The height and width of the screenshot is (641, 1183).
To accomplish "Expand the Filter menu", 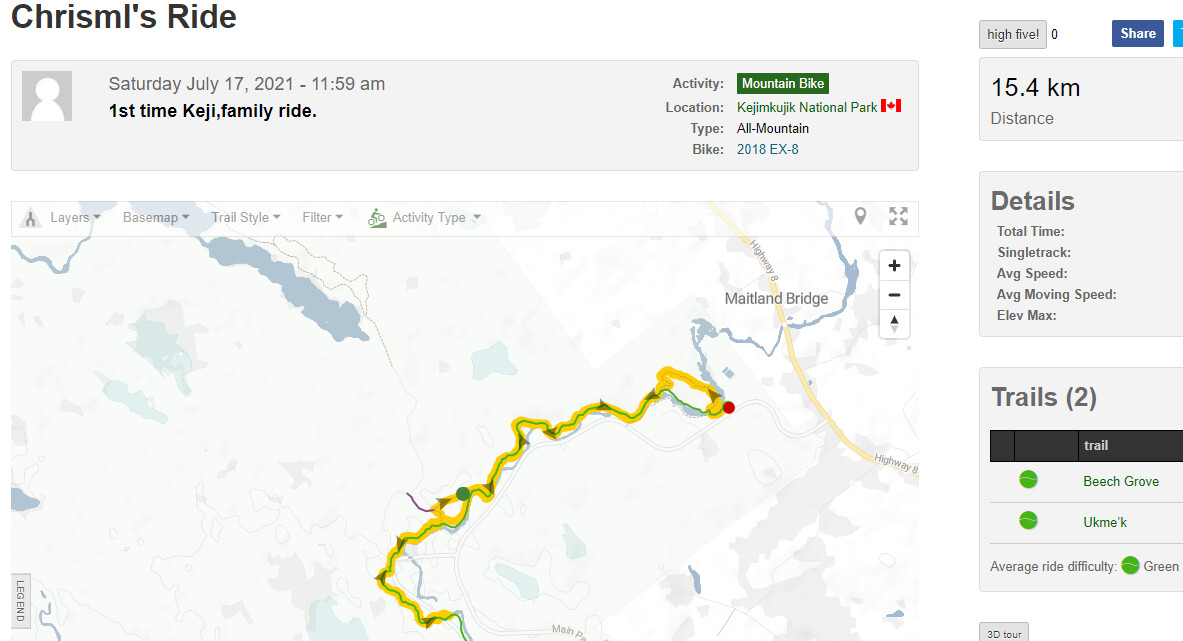I will 322,218.
